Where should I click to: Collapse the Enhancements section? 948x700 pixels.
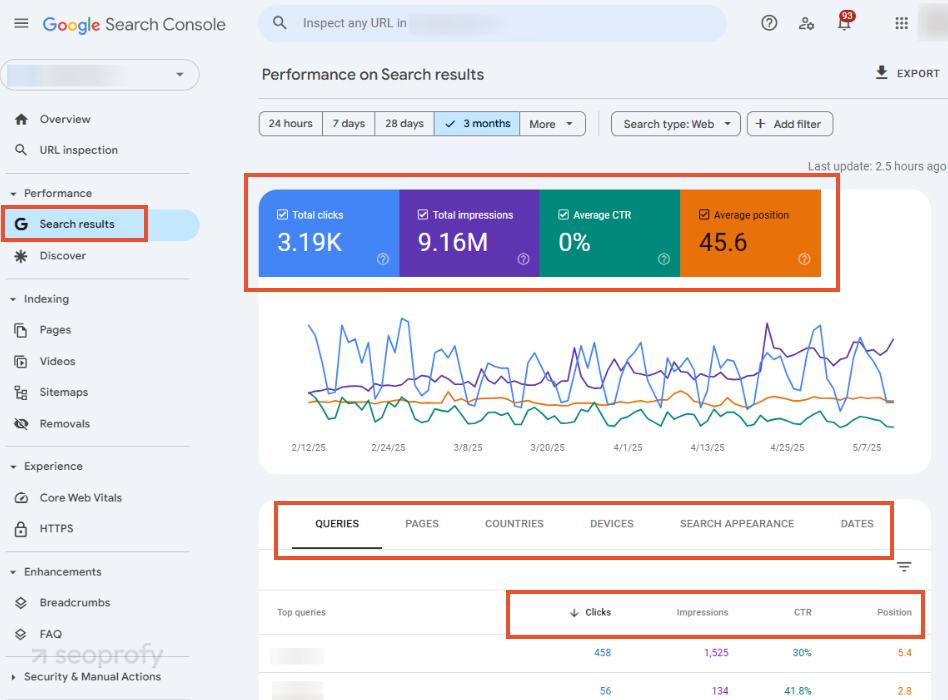coord(13,572)
